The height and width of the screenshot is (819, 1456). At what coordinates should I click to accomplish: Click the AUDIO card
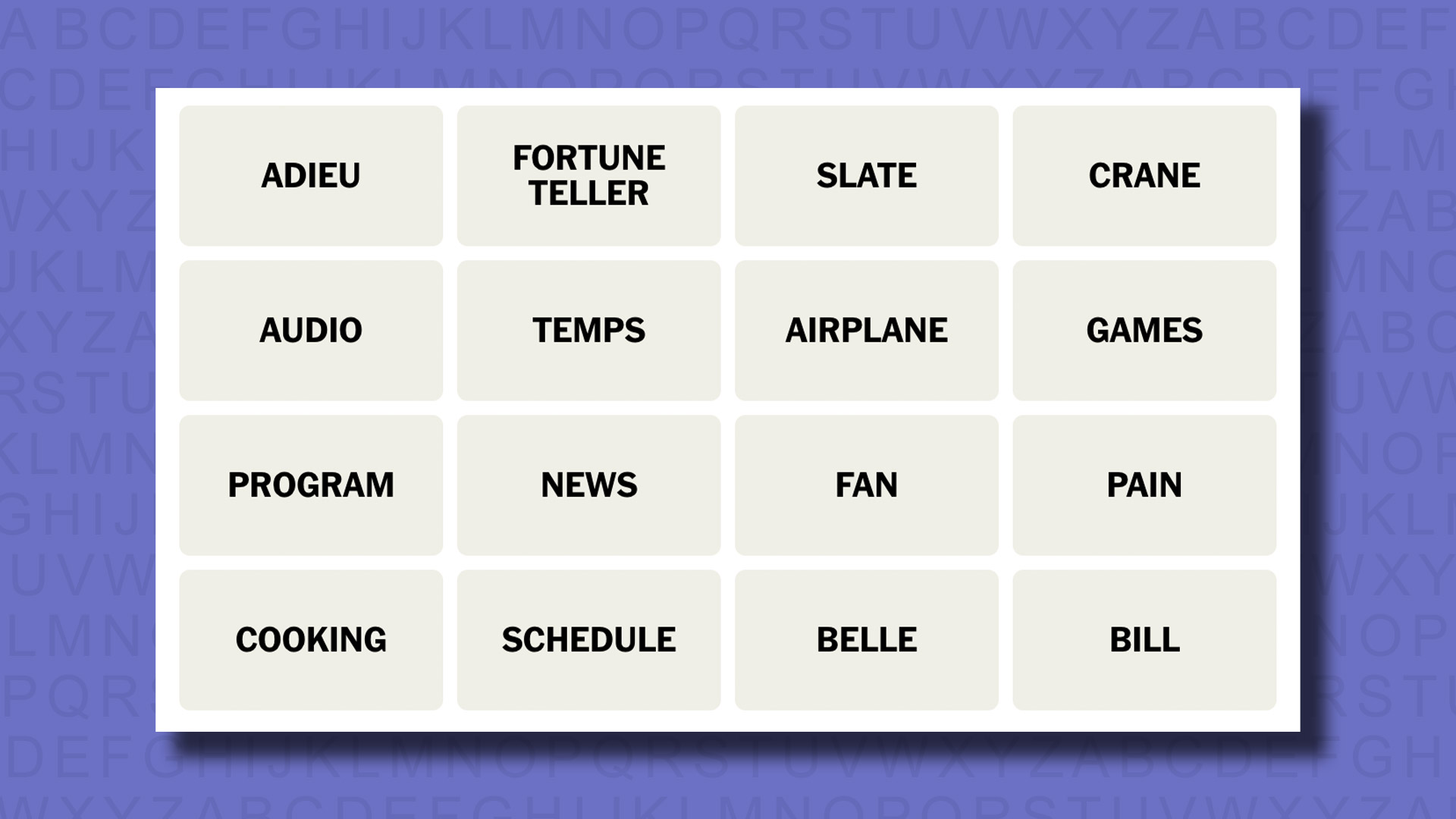click(x=311, y=330)
